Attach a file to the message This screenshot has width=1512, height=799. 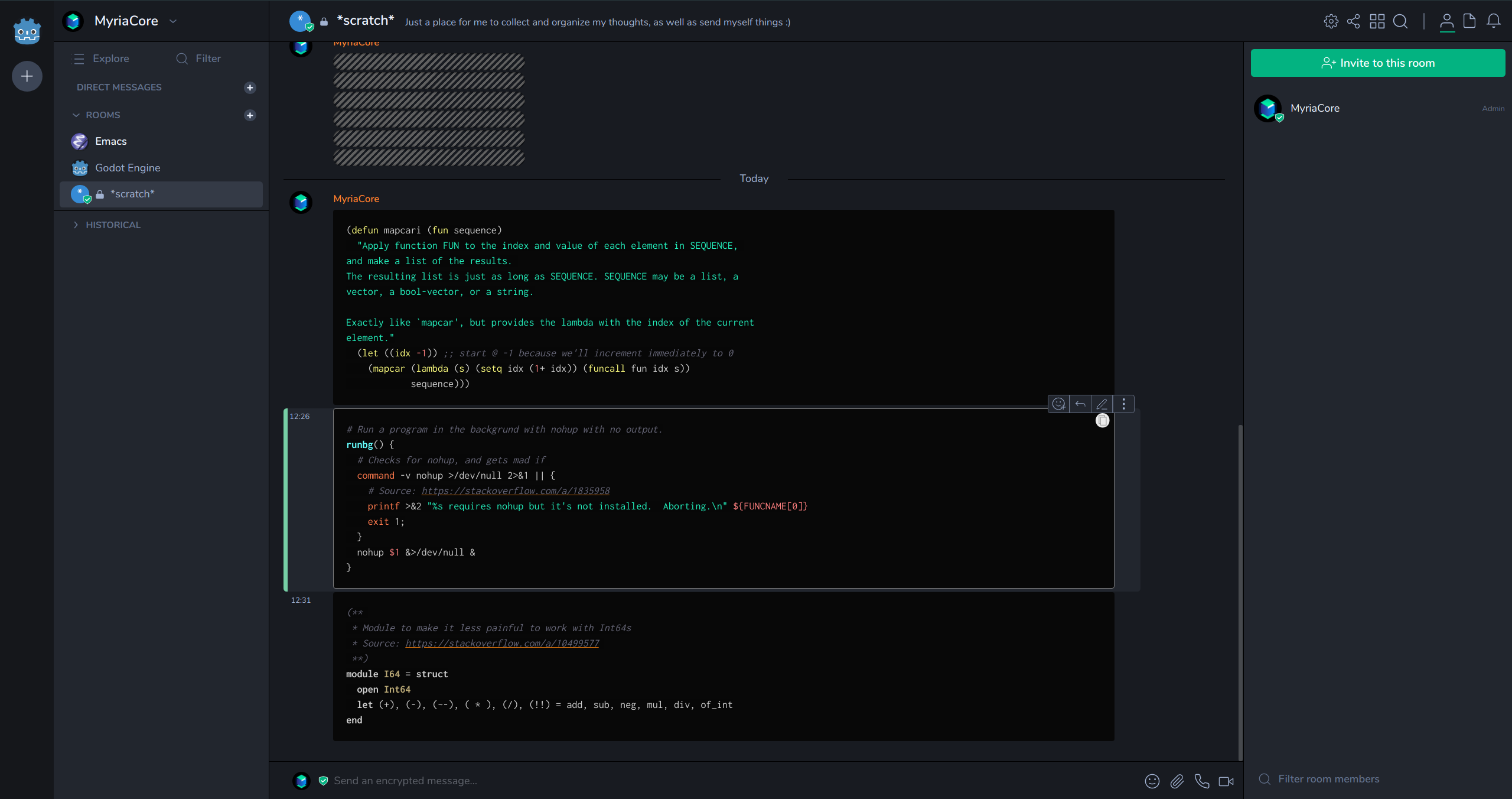pos(1177,781)
